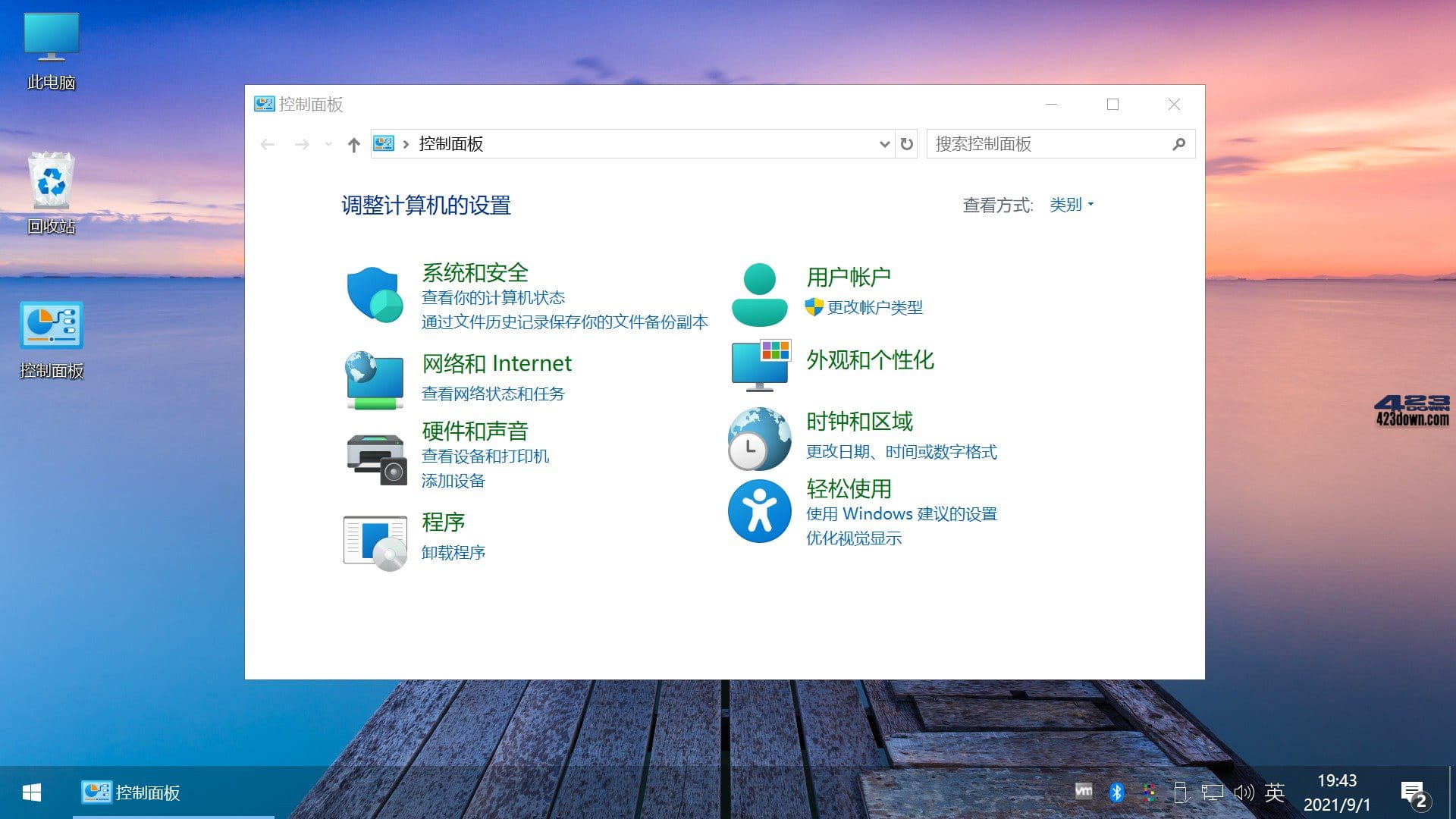Open 外观和个性化 via the monitor icon
The width and height of the screenshot is (1456, 819).
pos(758,364)
